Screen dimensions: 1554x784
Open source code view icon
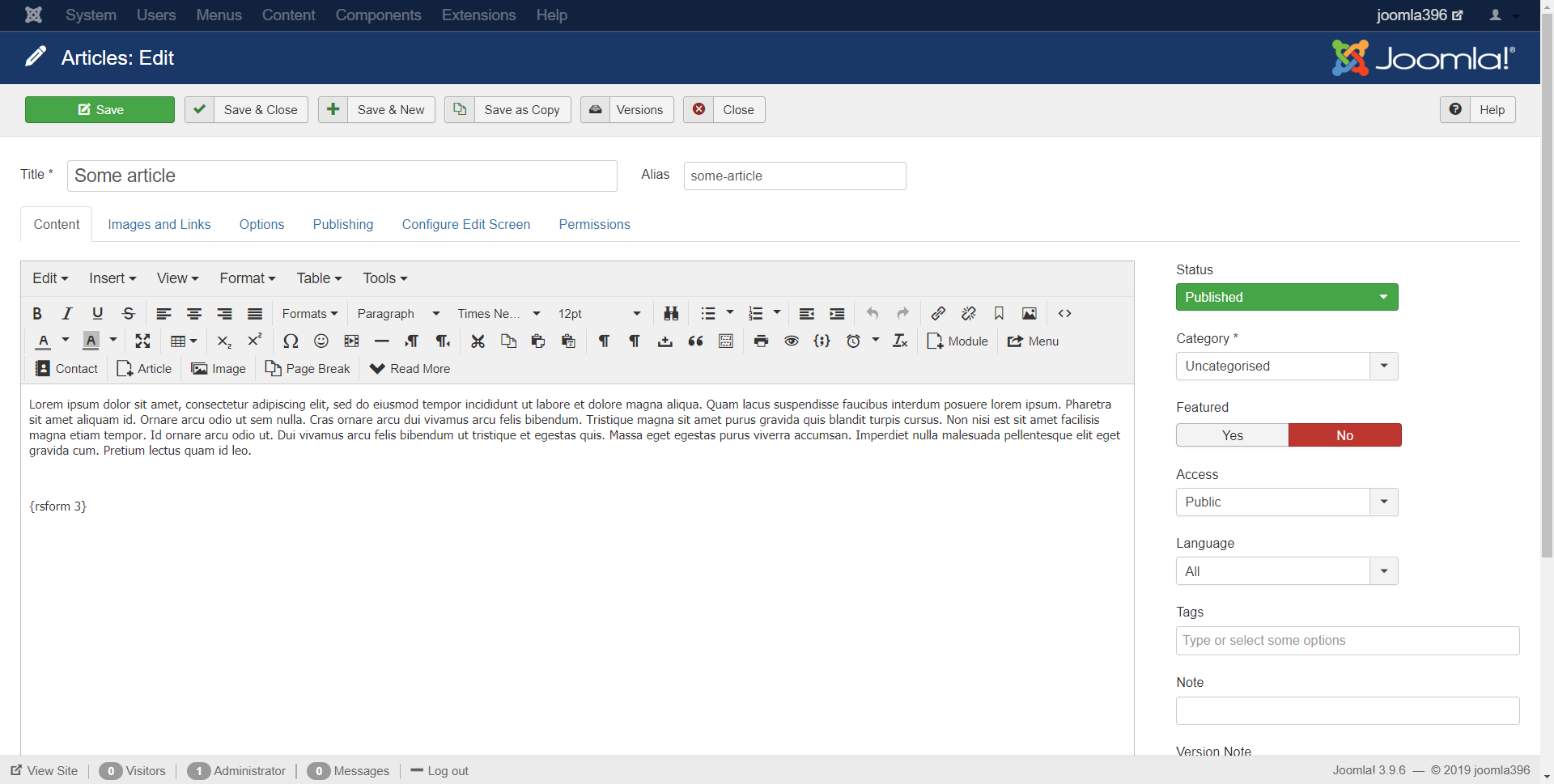click(1064, 314)
